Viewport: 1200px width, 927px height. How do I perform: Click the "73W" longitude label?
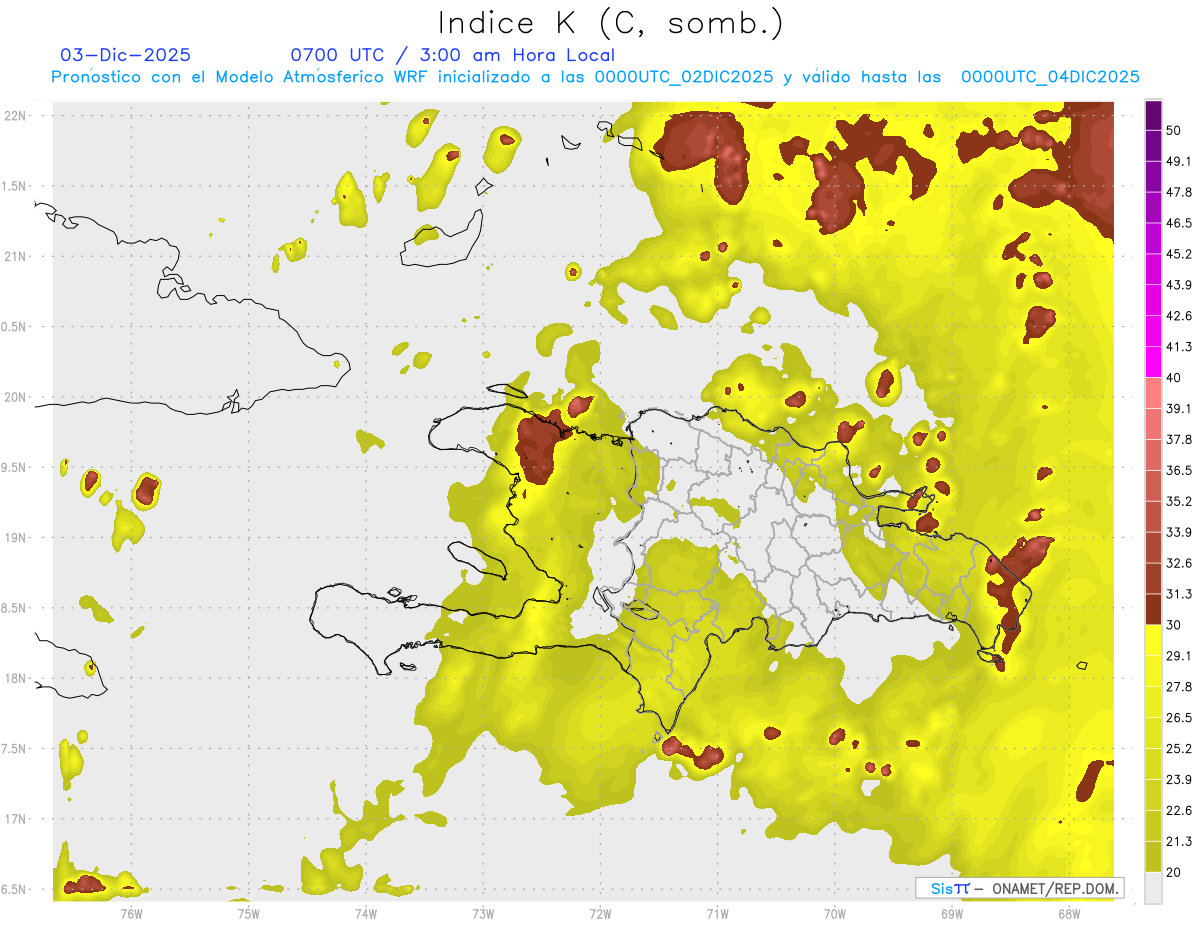pos(483,913)
